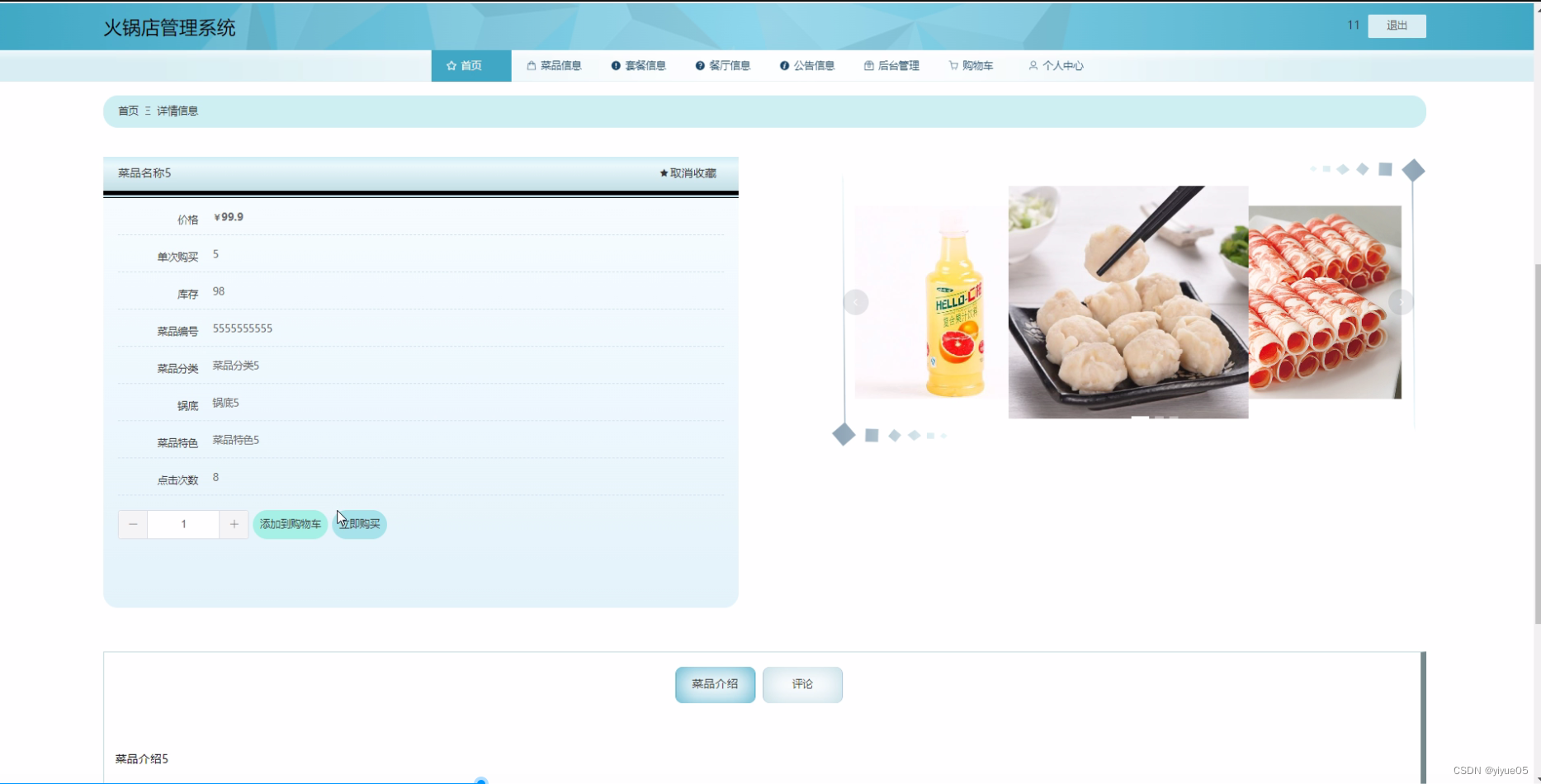Click the icon beside 后台管理
The width and height of the screenshot is (1541, 784).
pos(868,66)
